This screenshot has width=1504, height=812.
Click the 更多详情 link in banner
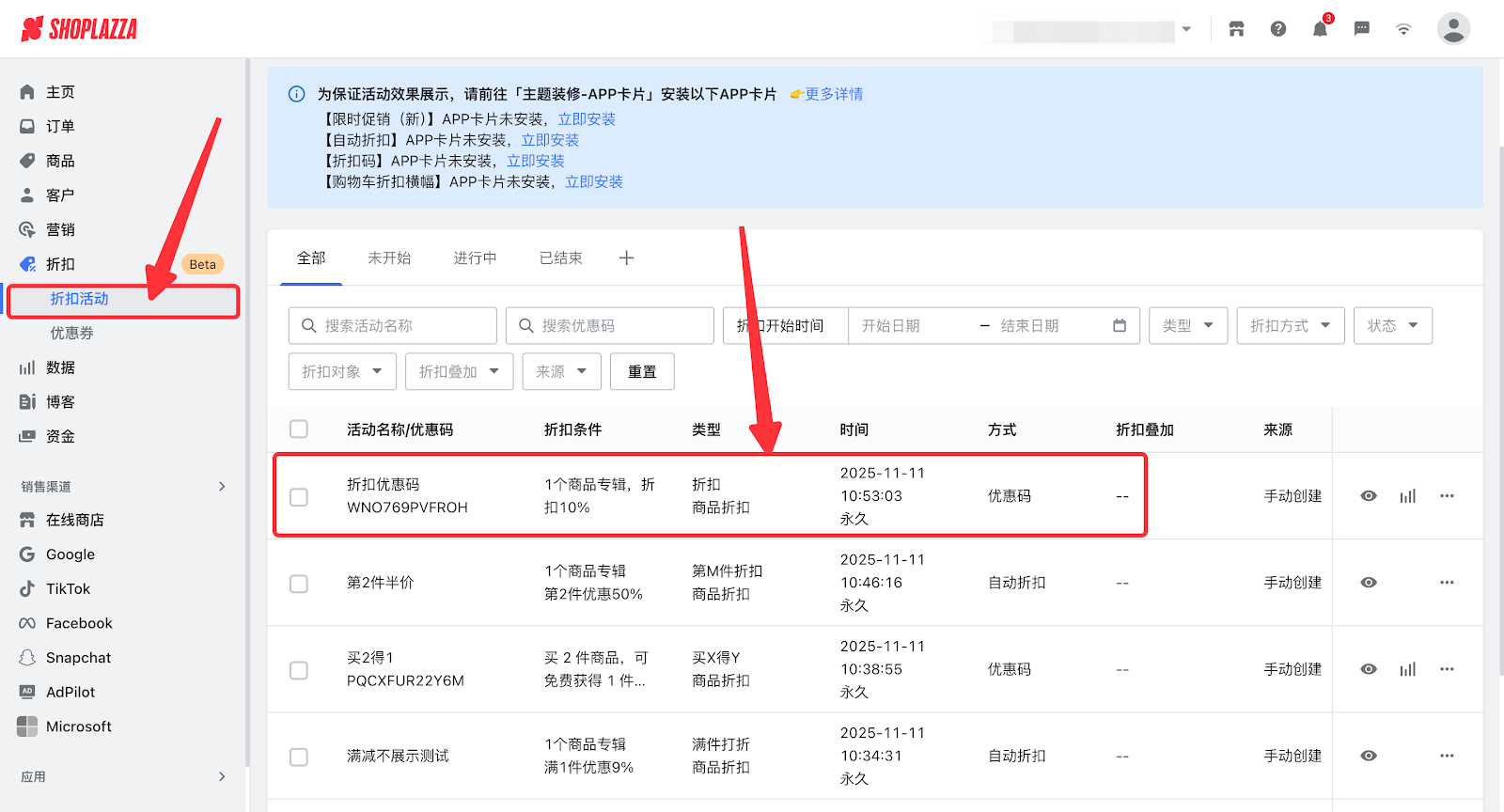[833, 94]
